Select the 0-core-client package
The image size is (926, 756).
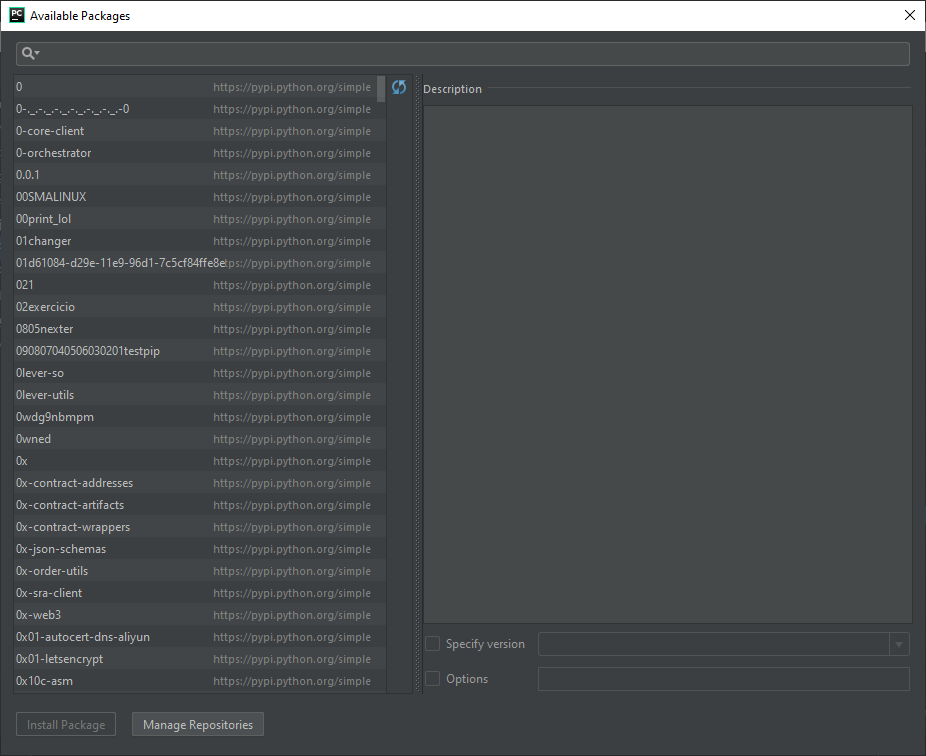(x=200, y=131)
